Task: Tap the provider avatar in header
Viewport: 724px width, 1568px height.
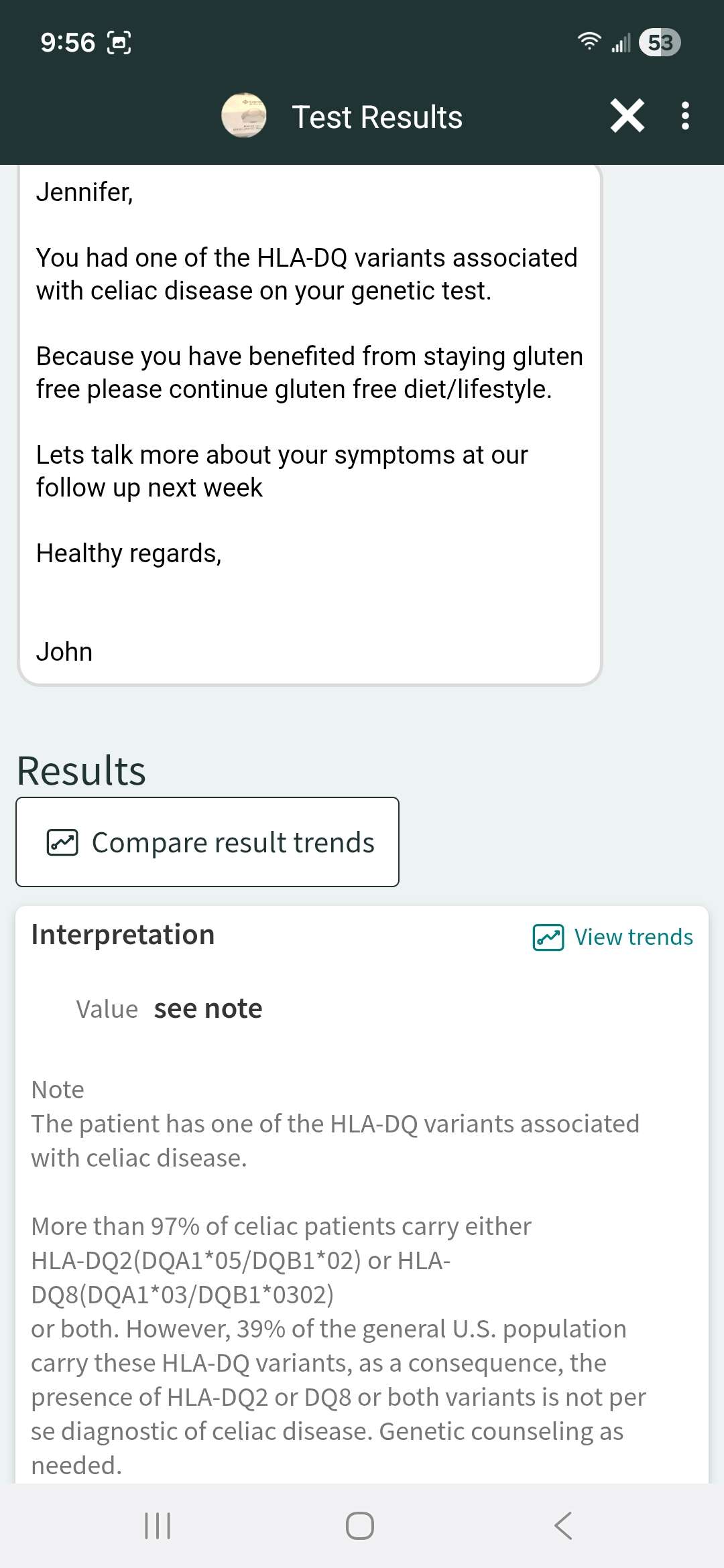Action: [x=244, y=116]
